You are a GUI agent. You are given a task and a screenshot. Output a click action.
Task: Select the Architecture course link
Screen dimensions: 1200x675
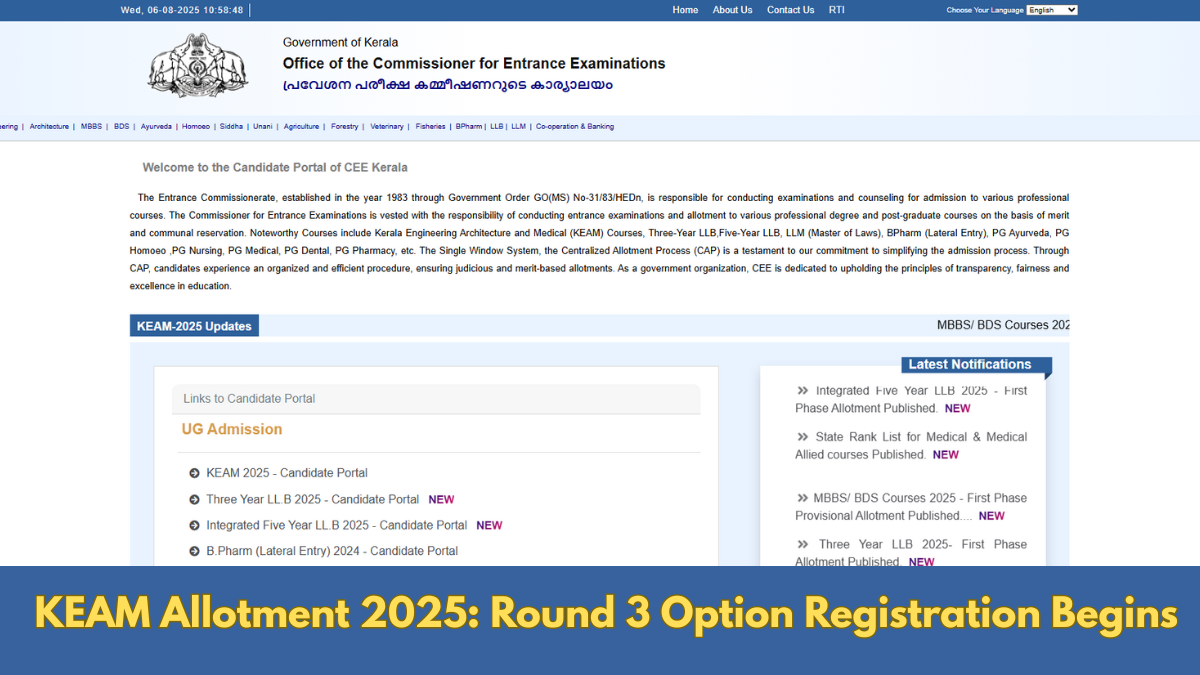pyautogui.click(x=49, y=127)
